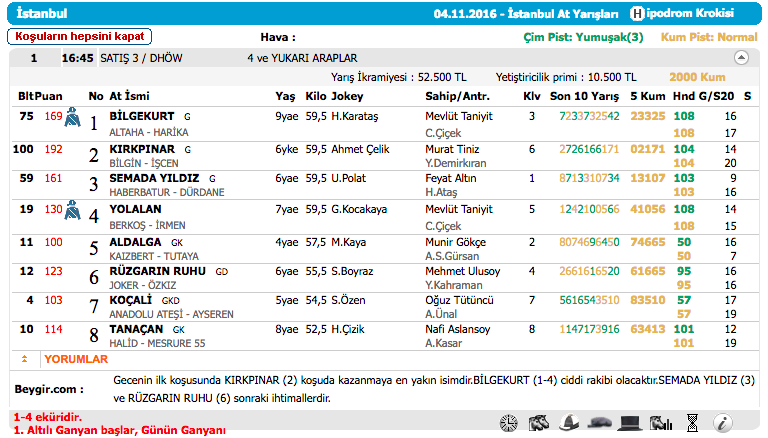Open horse RÜZGARIN RUHU
Viewport: 768px width, 438px height.
pyautogui.click(x=157, y=271)
